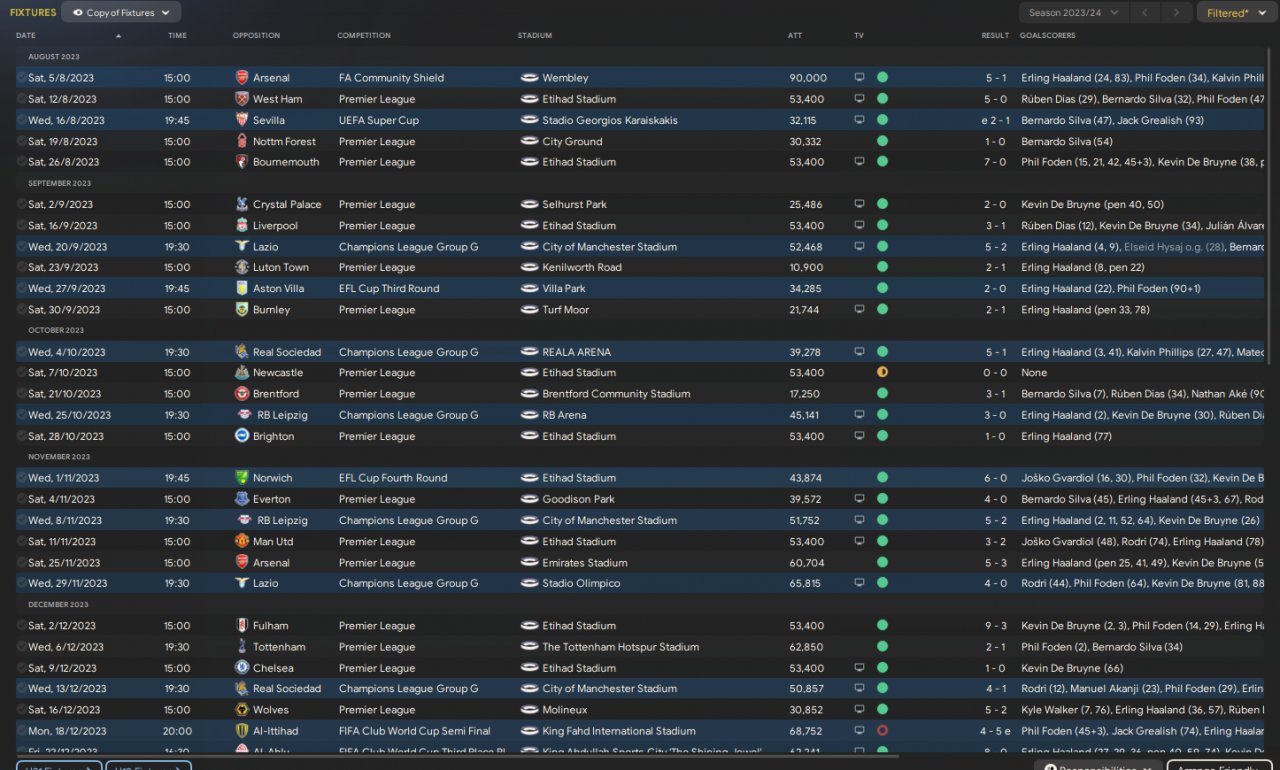This screenshot has height=770, width=1280.
Task: Toggle the tick circle beside Sat, 5/8/2023
Action: point(22,78)
